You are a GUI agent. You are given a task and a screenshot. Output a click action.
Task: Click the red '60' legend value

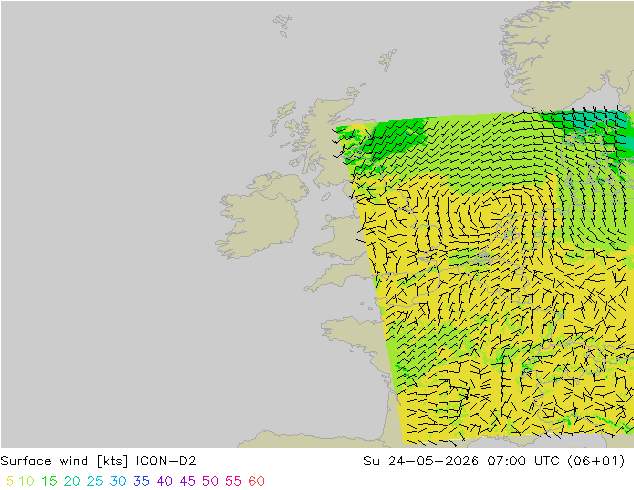(257, 481)
